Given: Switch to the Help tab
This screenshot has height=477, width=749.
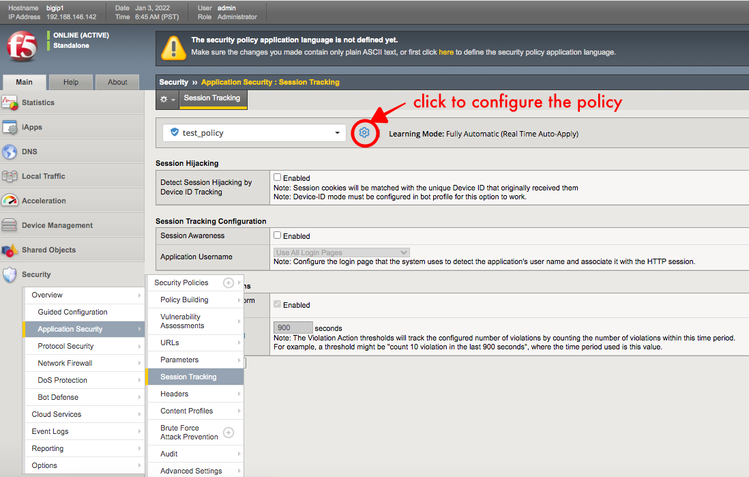Looking at the screenshot, I should coord(71,82).
